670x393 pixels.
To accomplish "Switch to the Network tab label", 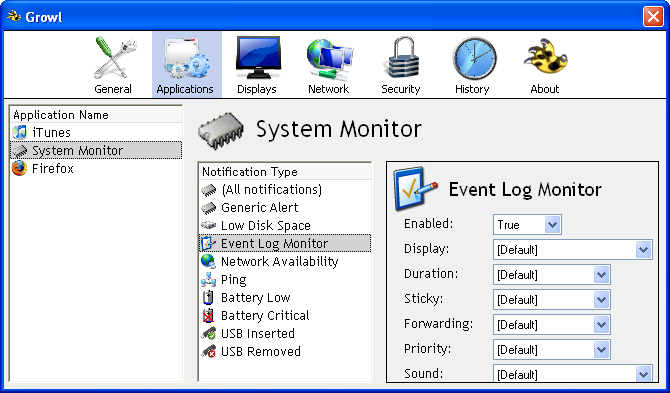I will pos(329,89).
